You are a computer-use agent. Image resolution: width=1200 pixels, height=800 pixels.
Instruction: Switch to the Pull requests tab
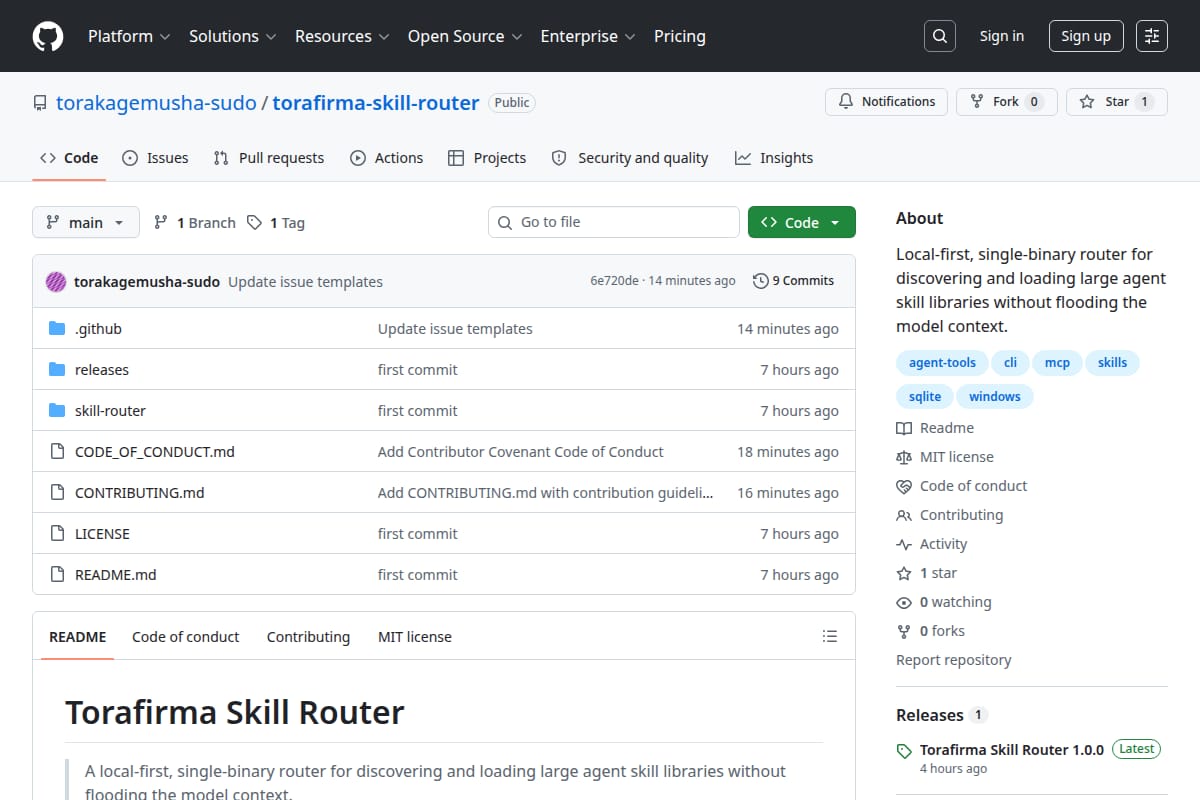coord(269,158)
